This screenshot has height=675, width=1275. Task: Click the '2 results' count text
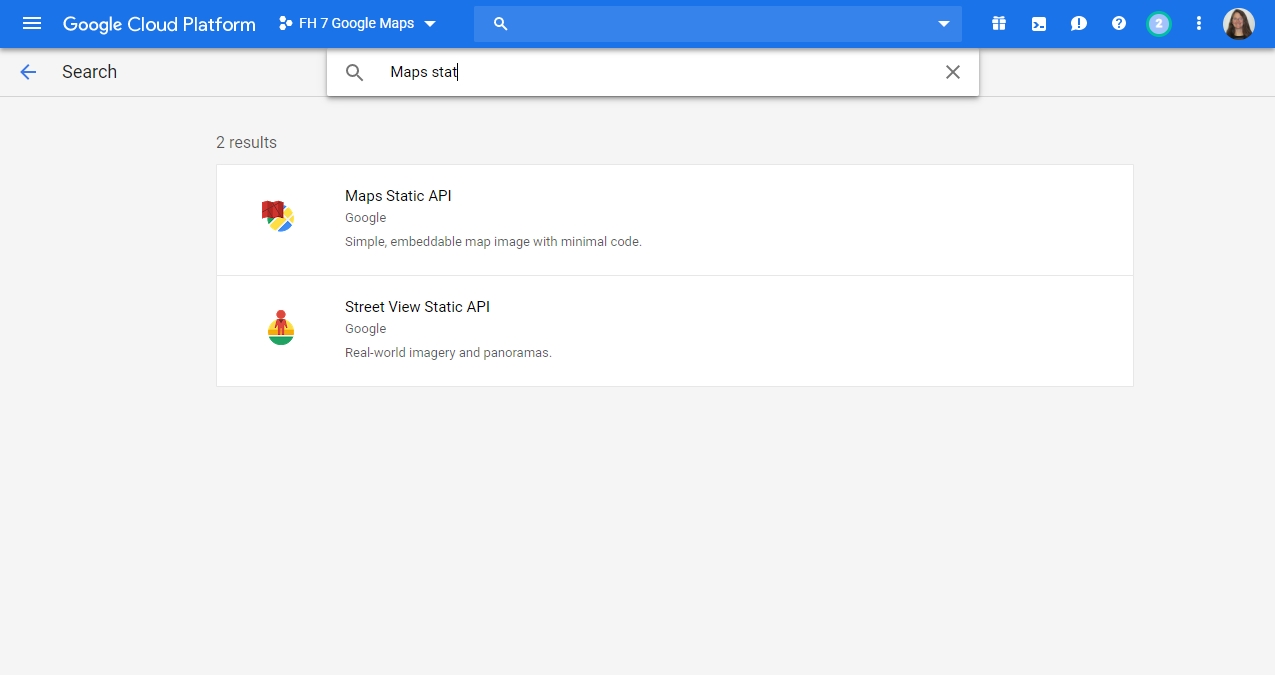click(x=246, y=143)
